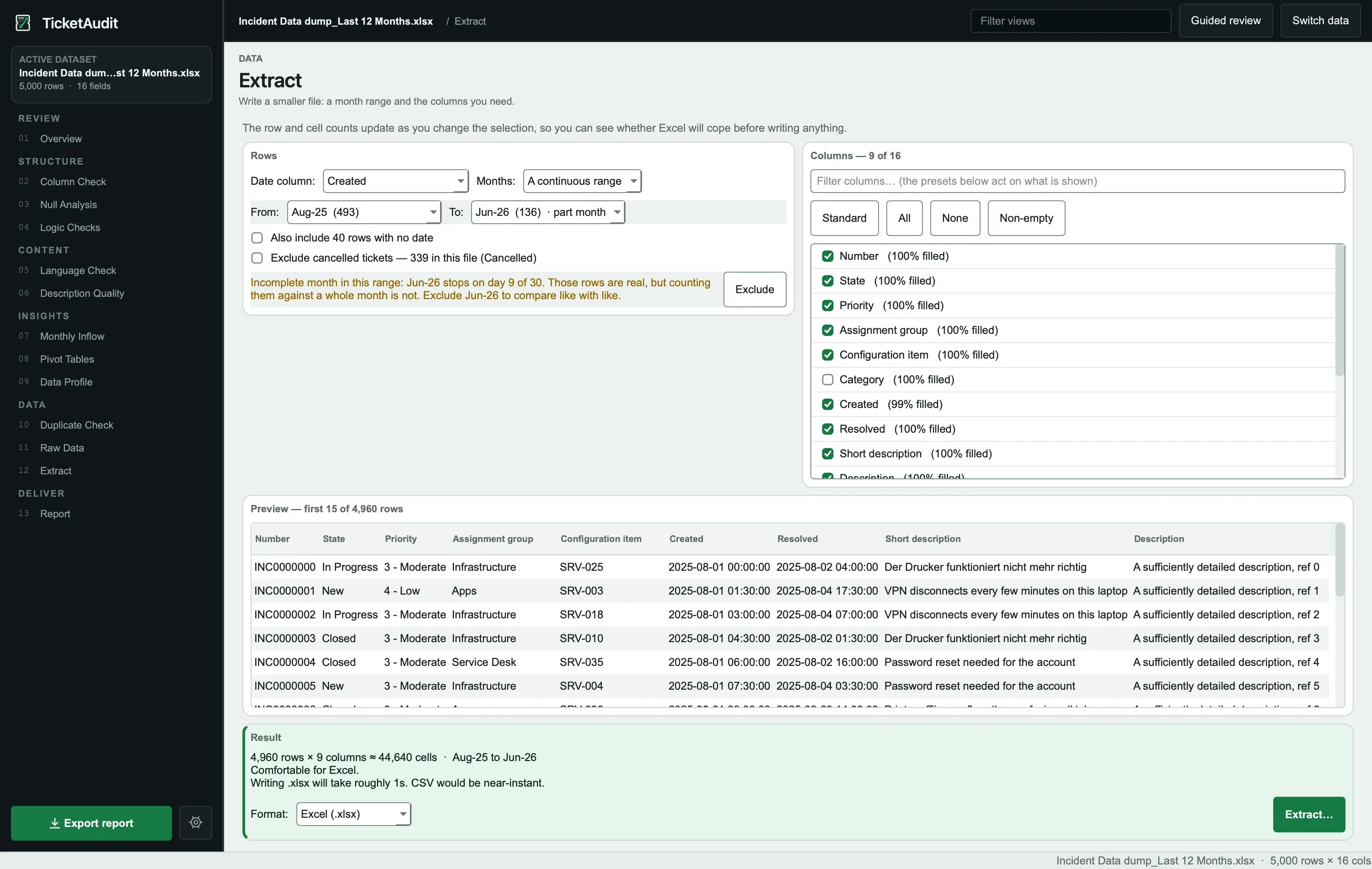Uncheck the Short description column checkbox

pyautogui.click(x=828, y=454)
